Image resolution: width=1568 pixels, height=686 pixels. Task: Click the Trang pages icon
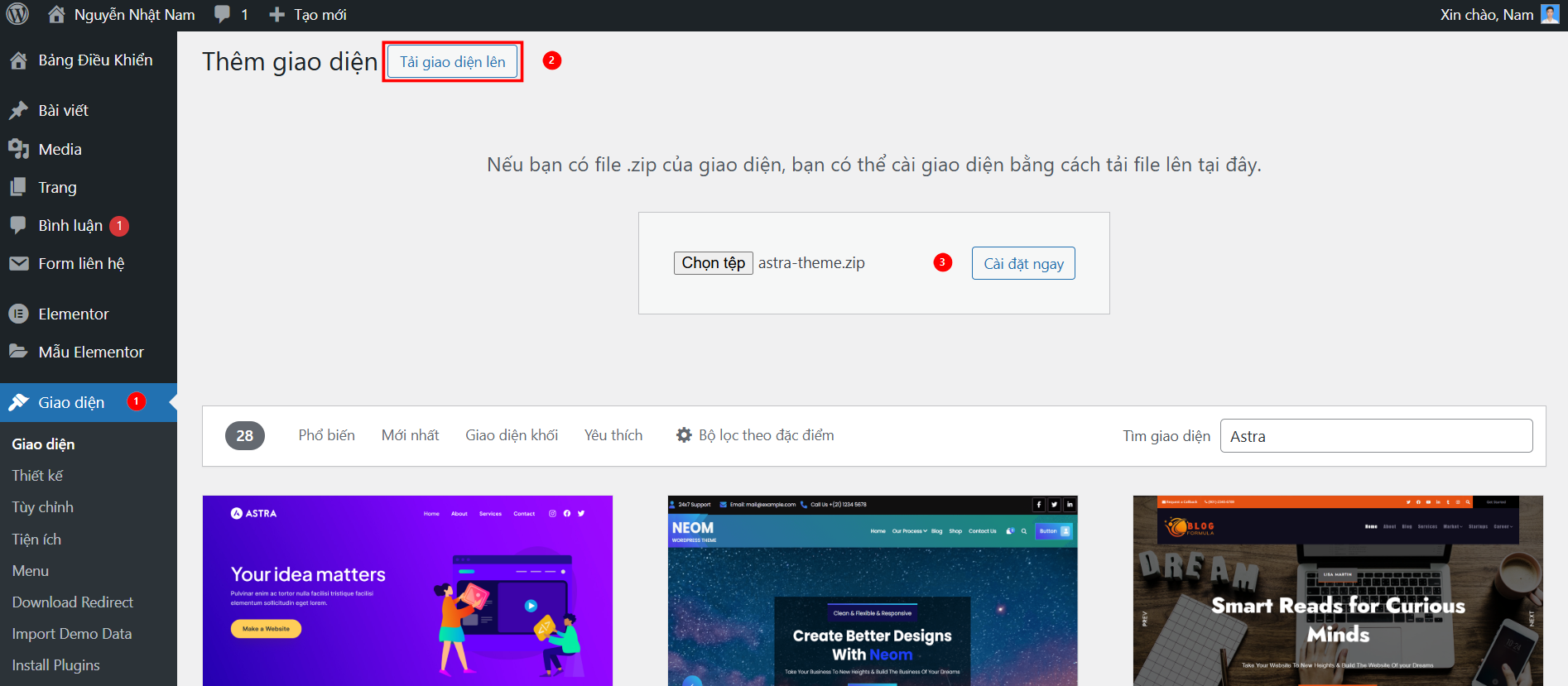click(18, 187)
